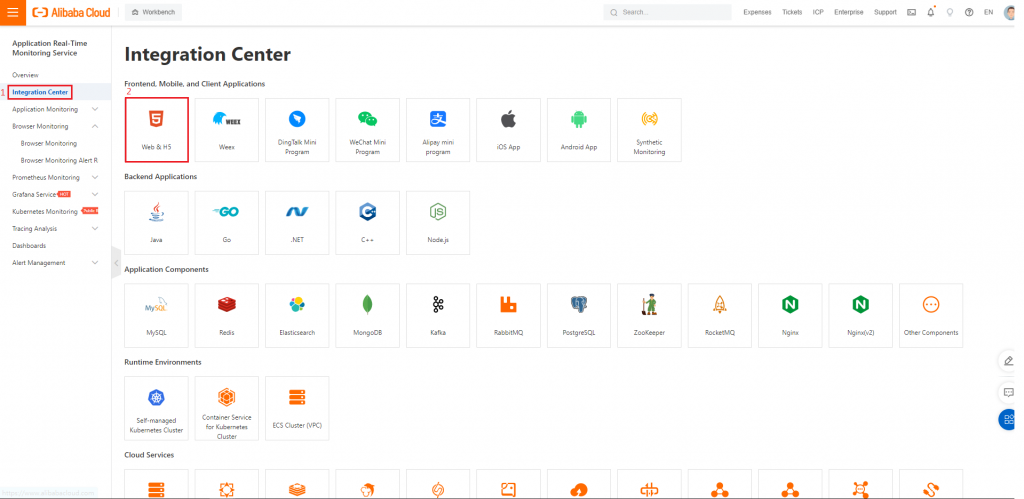Select the Redis component card
Viewport: 1024px width, 499px height.
(x=227, y=315)
